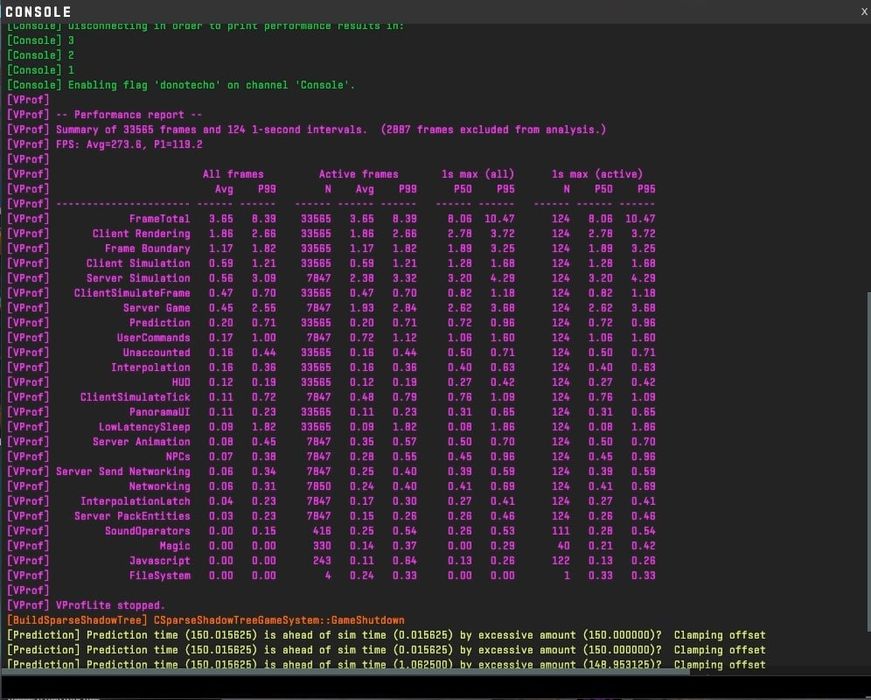Screen dimensions: 871x700
Task: Click the FrameTotal row label
Action: tap(159, 219)
